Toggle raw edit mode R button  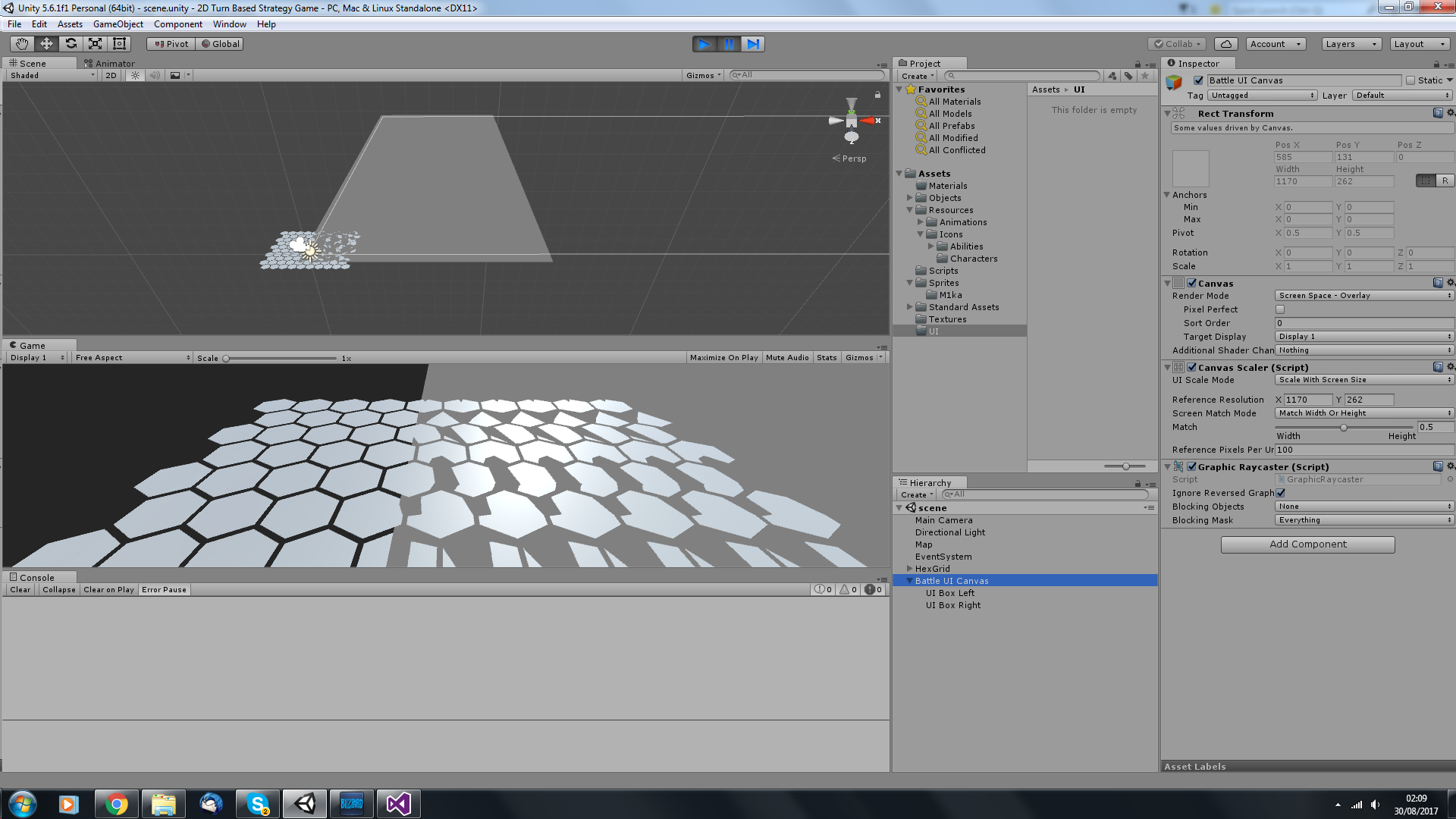click(x=1445, y=180)
